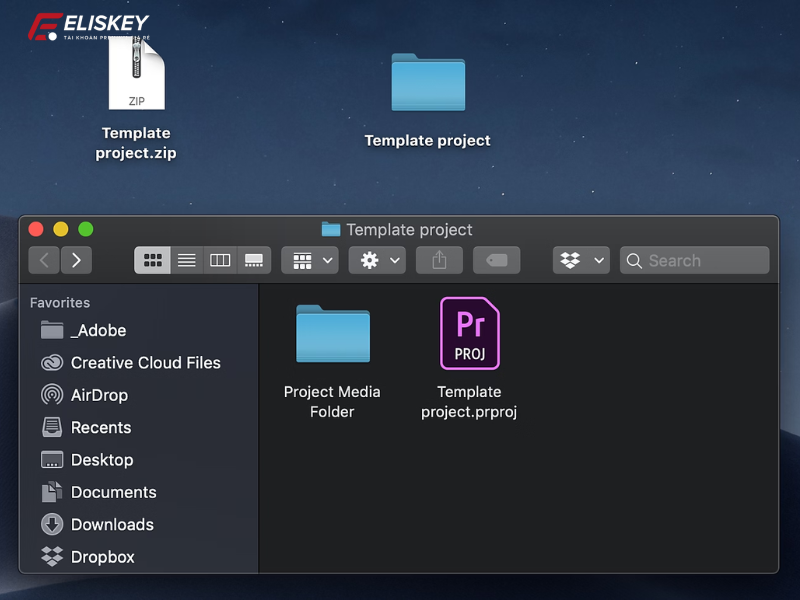Image resolution: width=800 pixels, height=600 pixels.
Task: Navigate forward with the forward arrow
Action: pos(77,260)
